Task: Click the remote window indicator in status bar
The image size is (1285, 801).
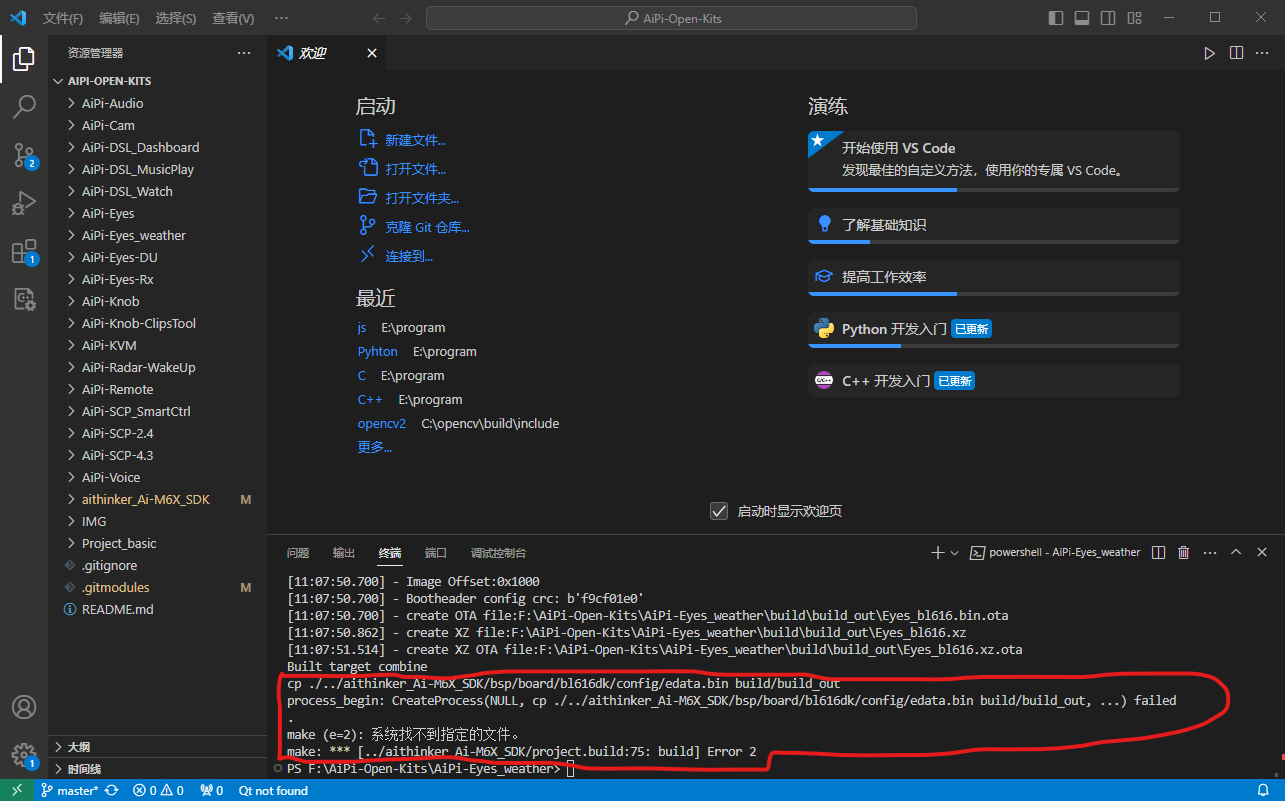Action: [17, 790]
